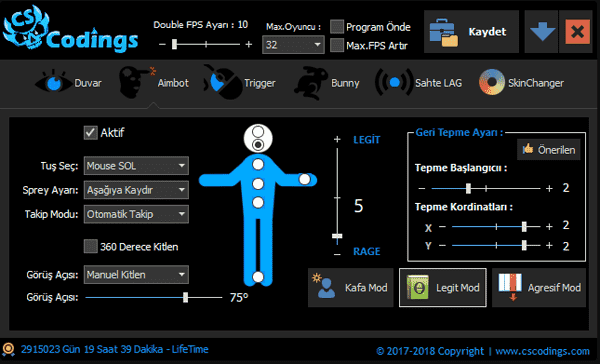Select the right hand point on figure

click(305, 179)
